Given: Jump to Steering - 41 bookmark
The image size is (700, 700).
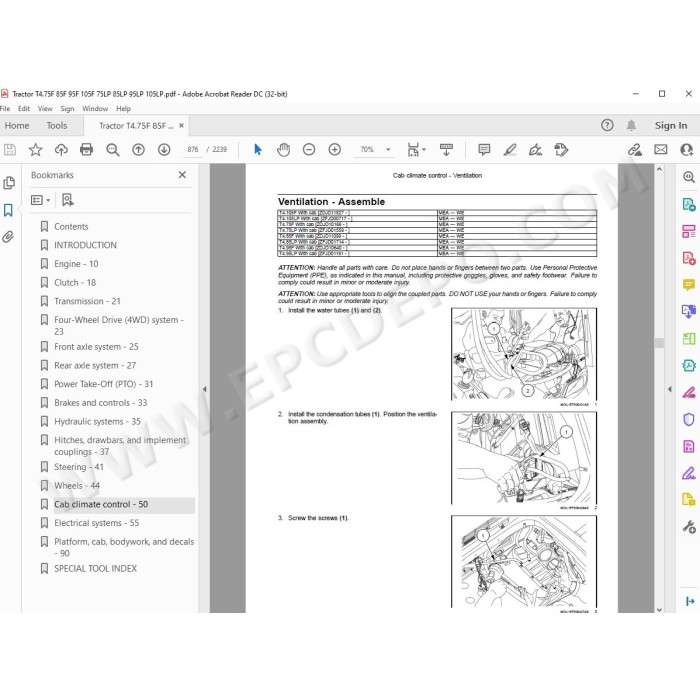Looking at the screenshot, I should [x=79, y=467].
